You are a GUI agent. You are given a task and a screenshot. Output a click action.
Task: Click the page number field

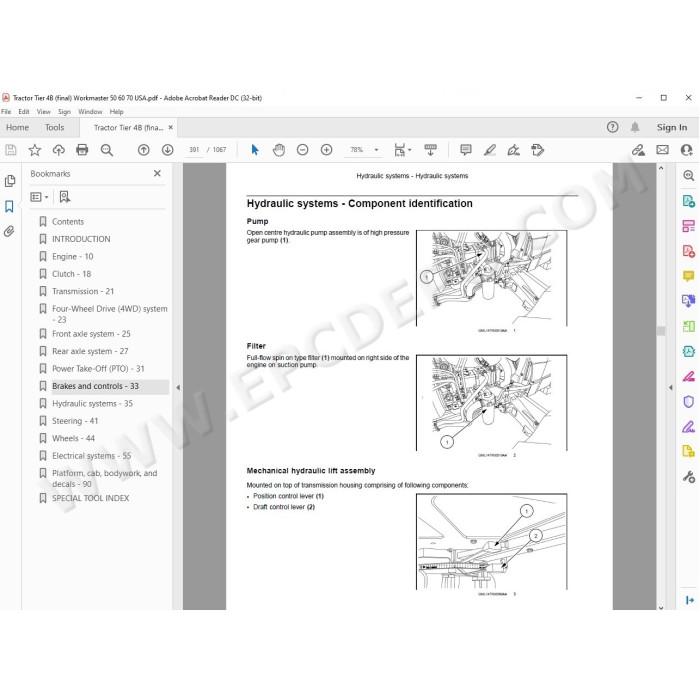coord(194,150)
